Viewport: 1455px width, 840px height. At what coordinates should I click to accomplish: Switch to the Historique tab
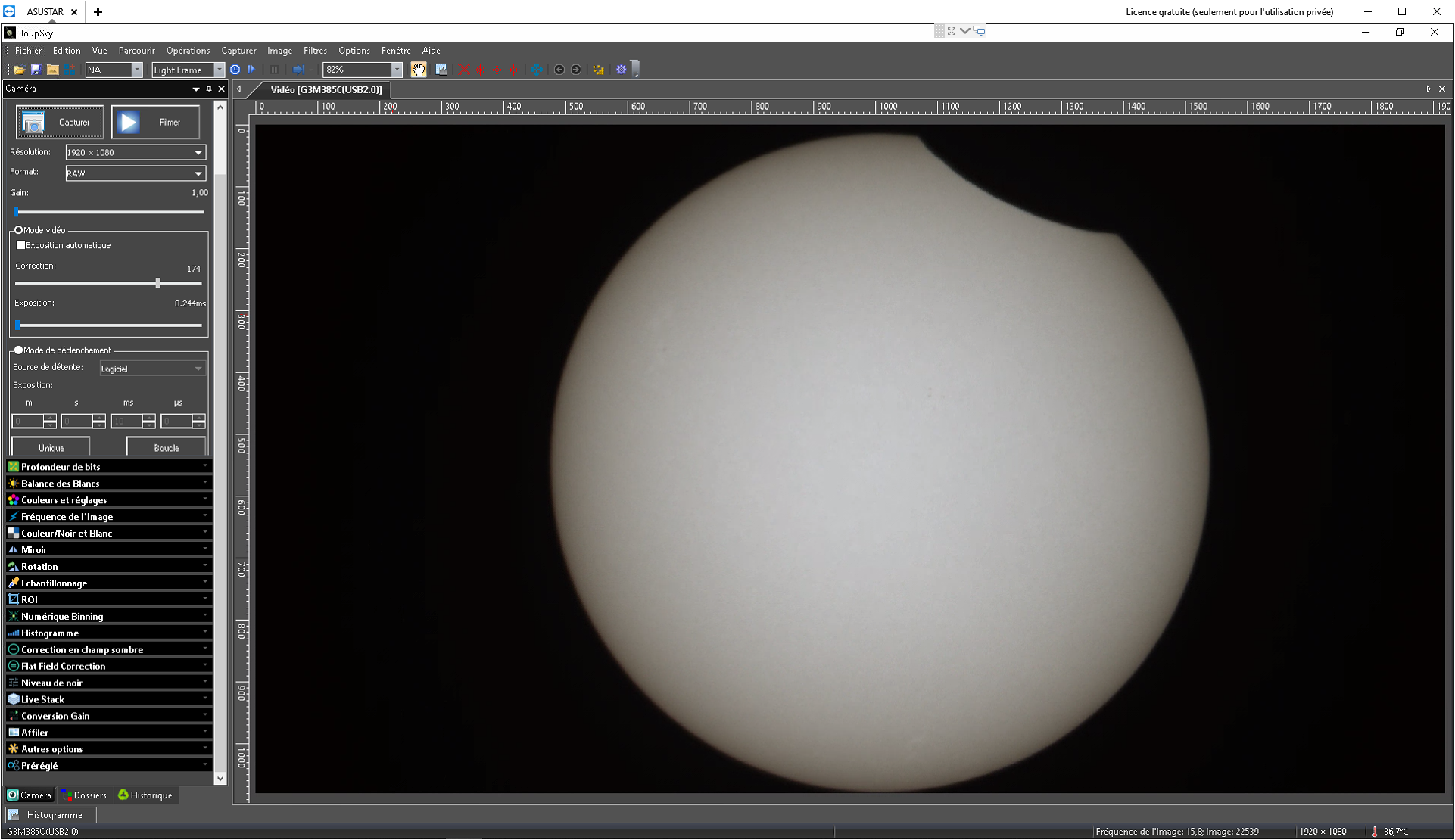(x=145, y=795)
